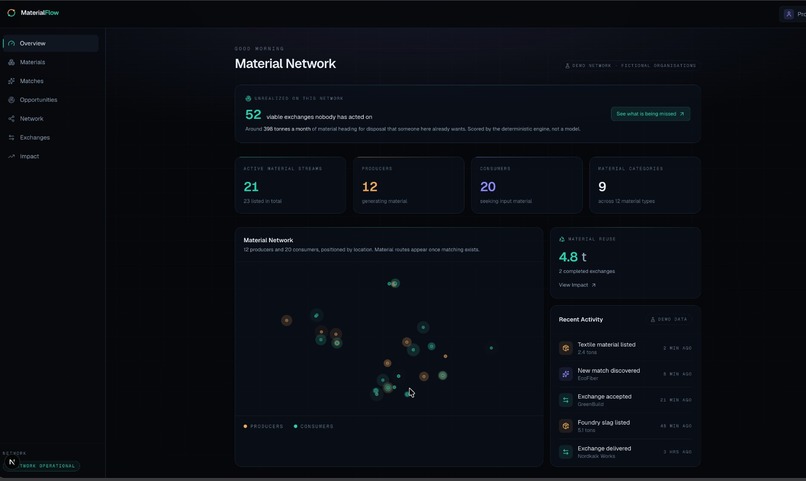Screen dimensions: 806x481
Task: Click the icon beside Unrealized on this network
Action: 248,98
